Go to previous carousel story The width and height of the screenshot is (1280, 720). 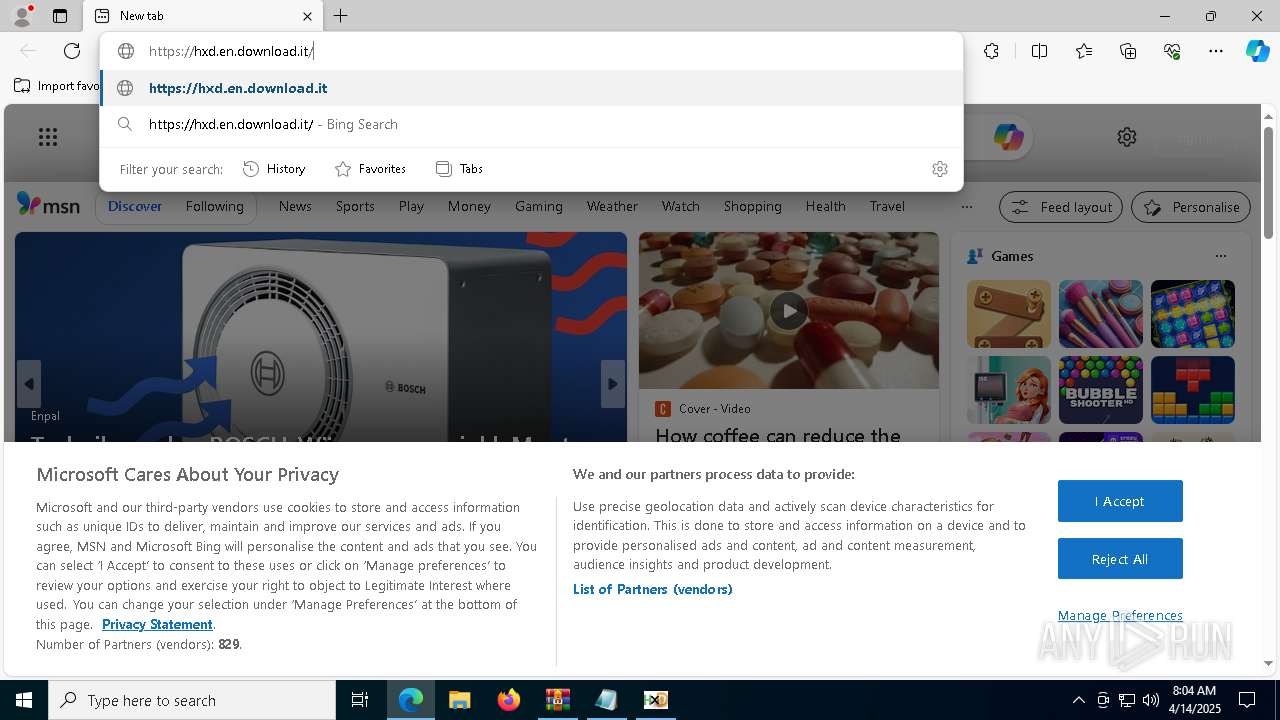click(x=29, y=384)
